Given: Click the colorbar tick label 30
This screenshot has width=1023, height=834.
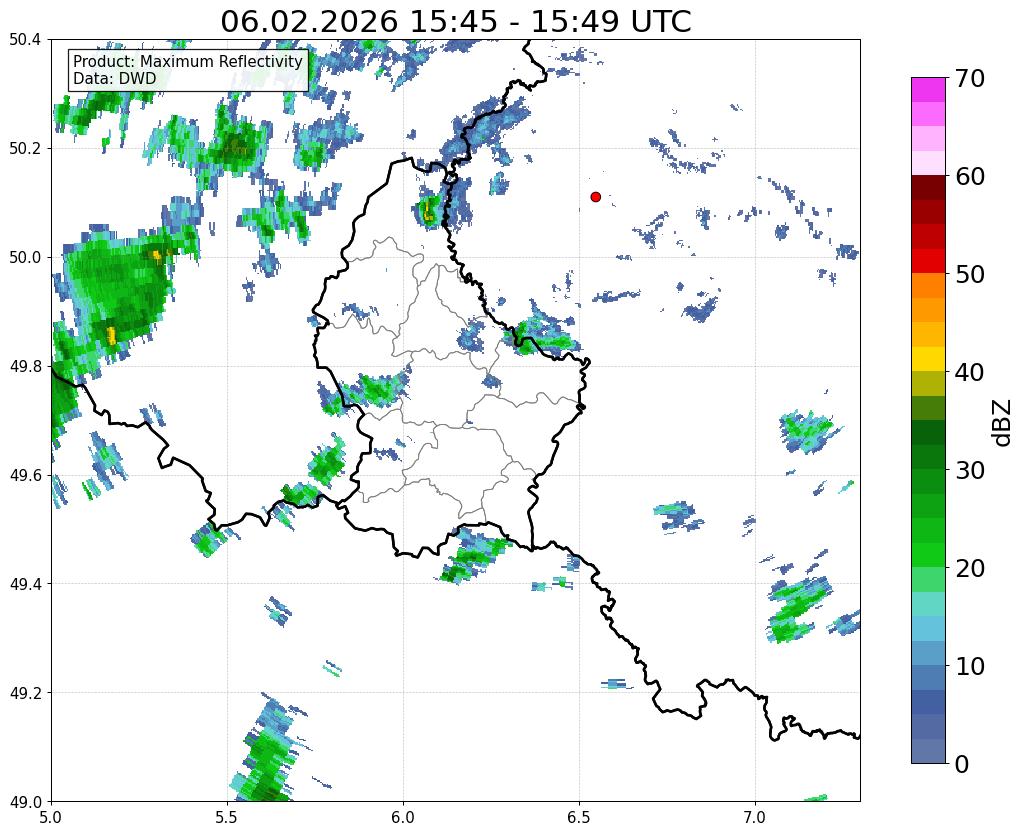Looking at the screenshot, I should (970, 470).
